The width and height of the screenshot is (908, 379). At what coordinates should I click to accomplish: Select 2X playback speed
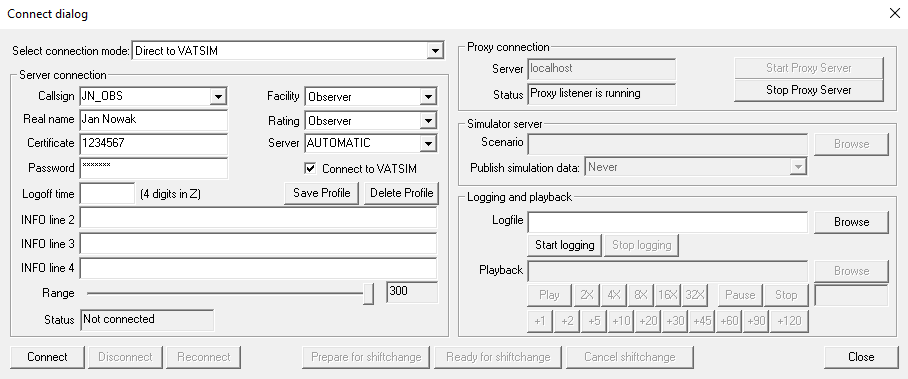tap(587, 295)
